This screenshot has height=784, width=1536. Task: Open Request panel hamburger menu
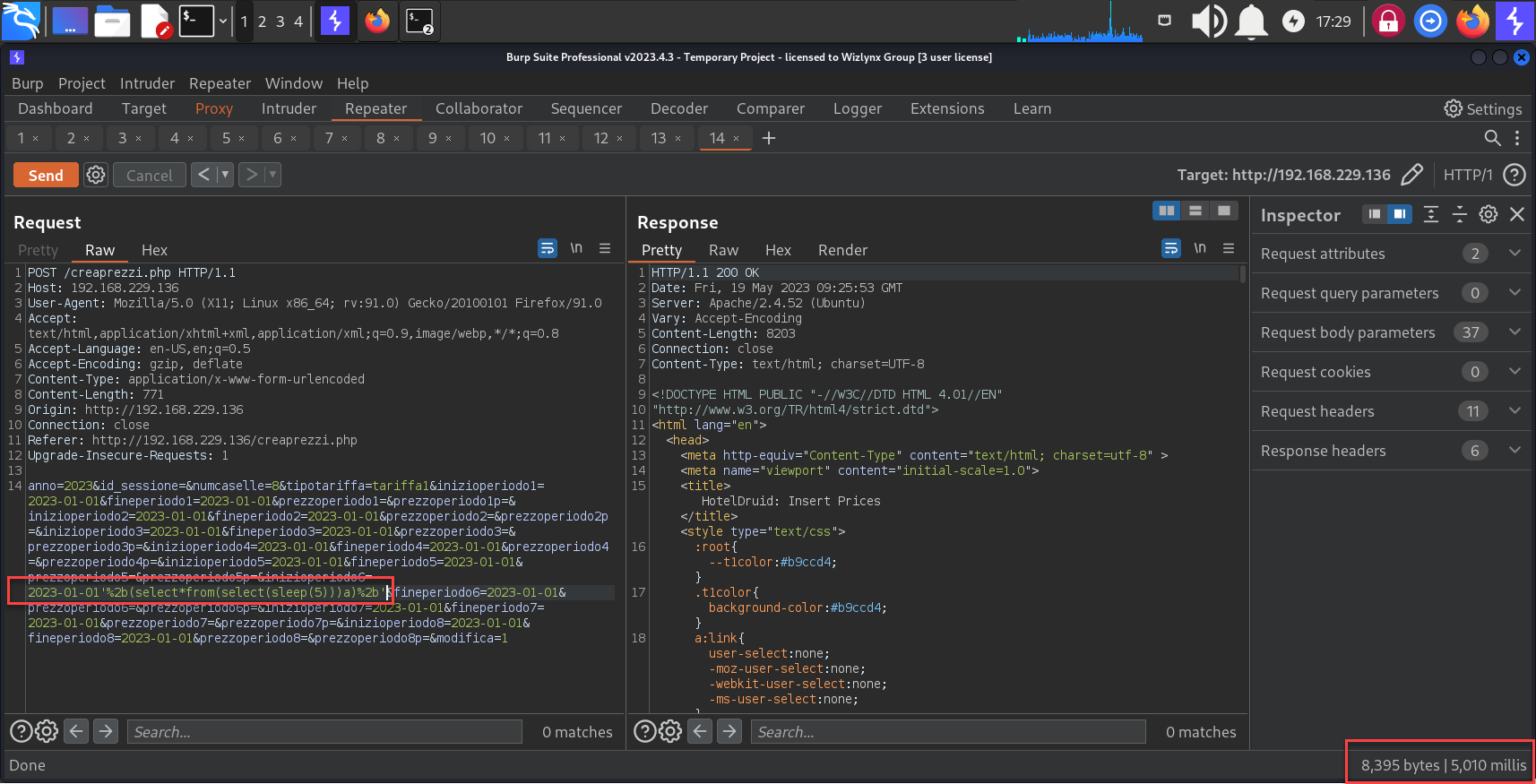605,248
